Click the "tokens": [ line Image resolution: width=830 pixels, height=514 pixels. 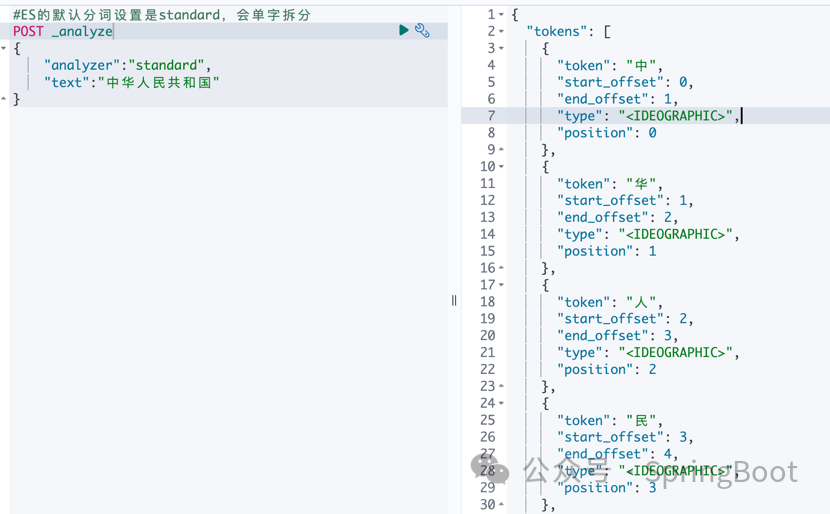(569, 31)
